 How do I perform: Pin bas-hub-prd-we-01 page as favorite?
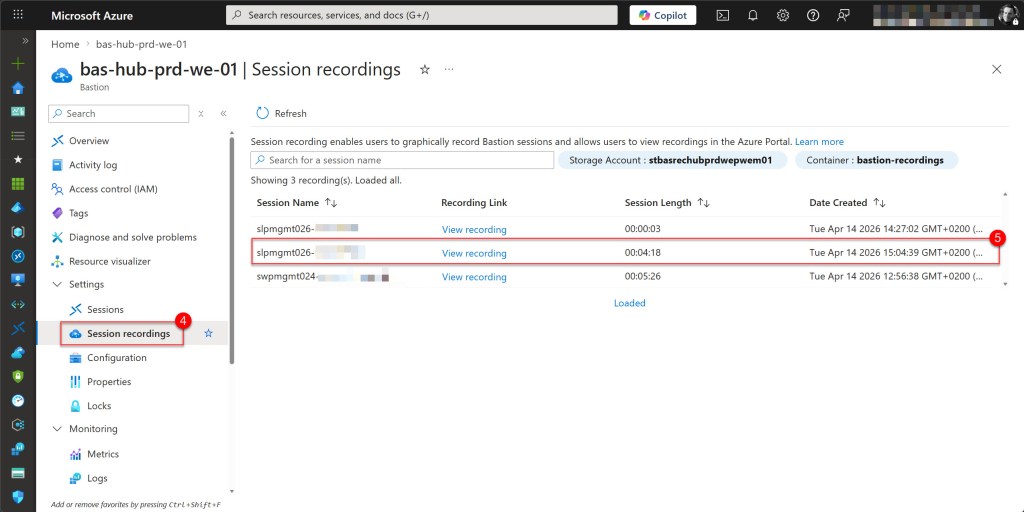pos(425,69)
